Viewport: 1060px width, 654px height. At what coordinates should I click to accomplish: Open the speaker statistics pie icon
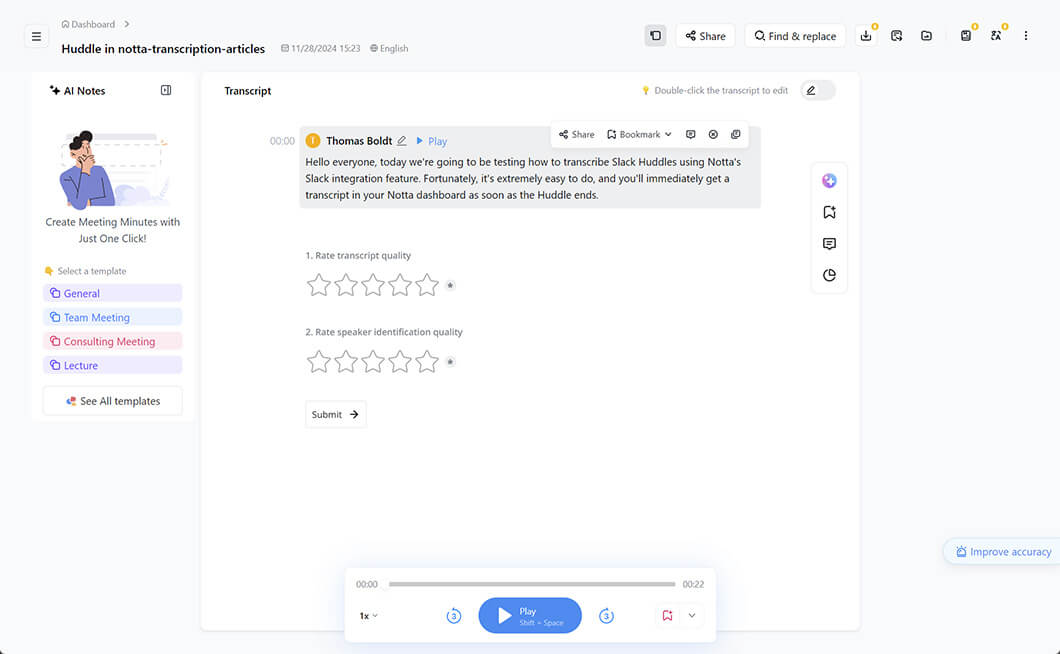pos(829,275)
